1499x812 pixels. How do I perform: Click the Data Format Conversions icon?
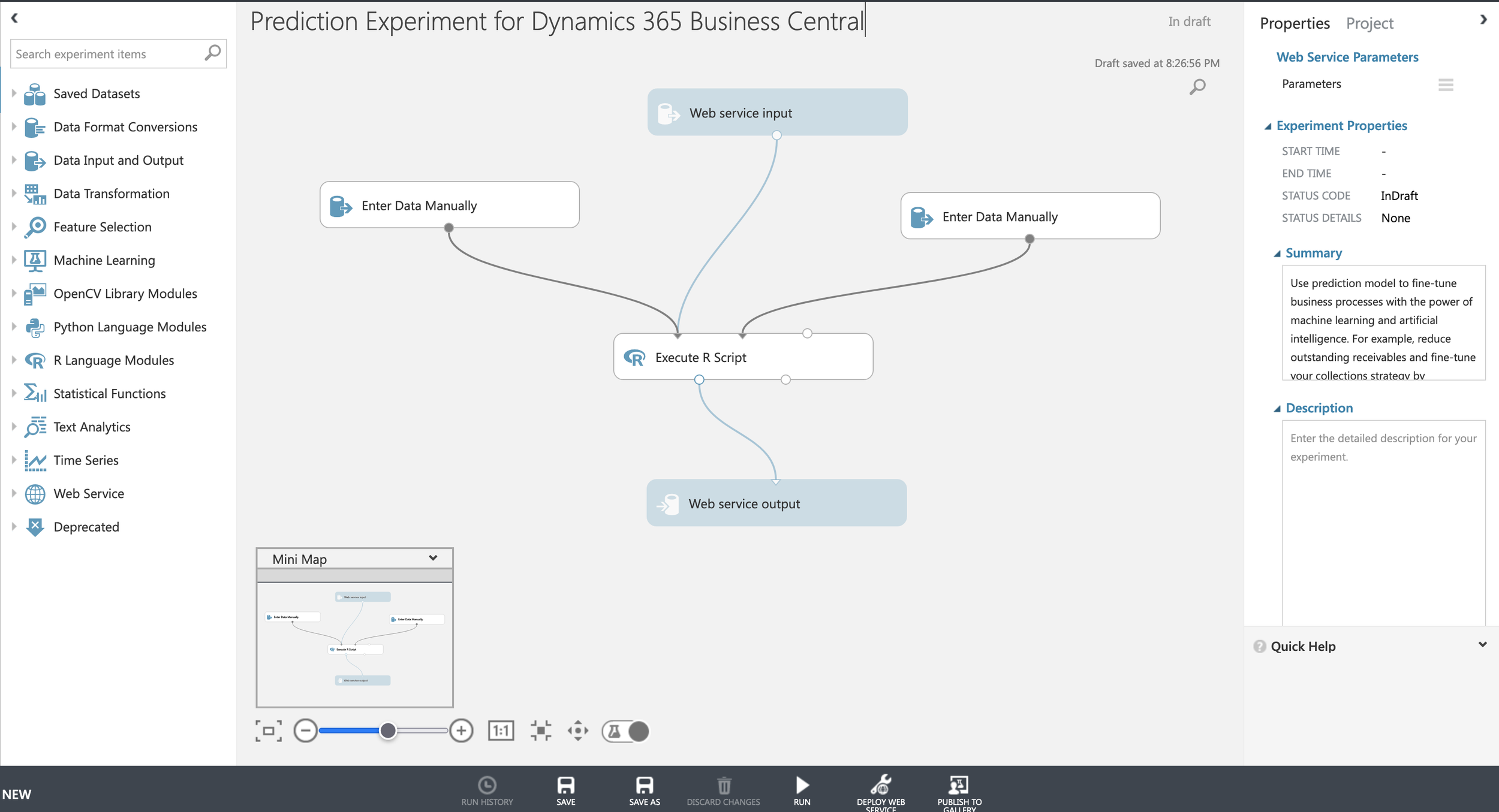pos(35,127)
